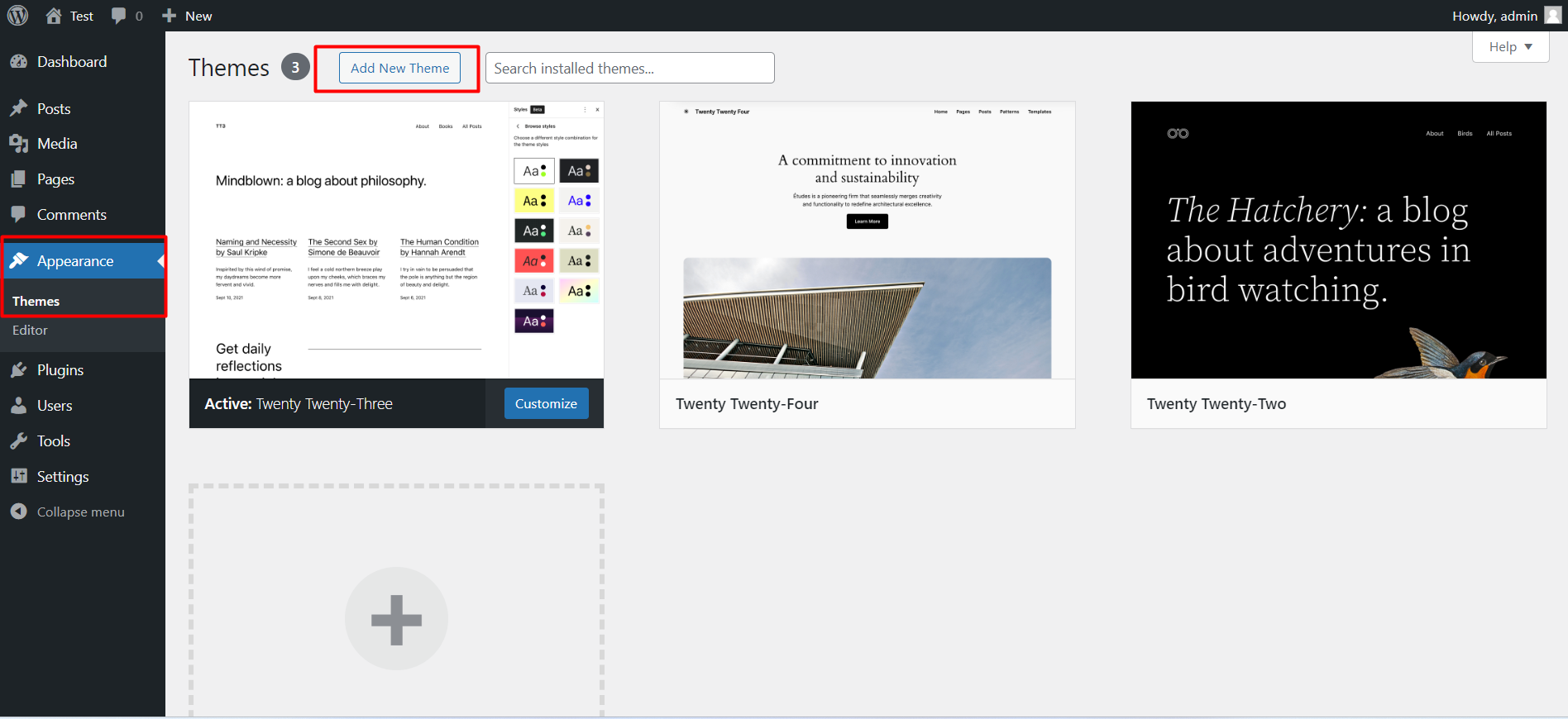The width and height of the screenshot is (1568, 719).
Task: Click the large plus icon to add theme
Action: [x=396, y=619]
